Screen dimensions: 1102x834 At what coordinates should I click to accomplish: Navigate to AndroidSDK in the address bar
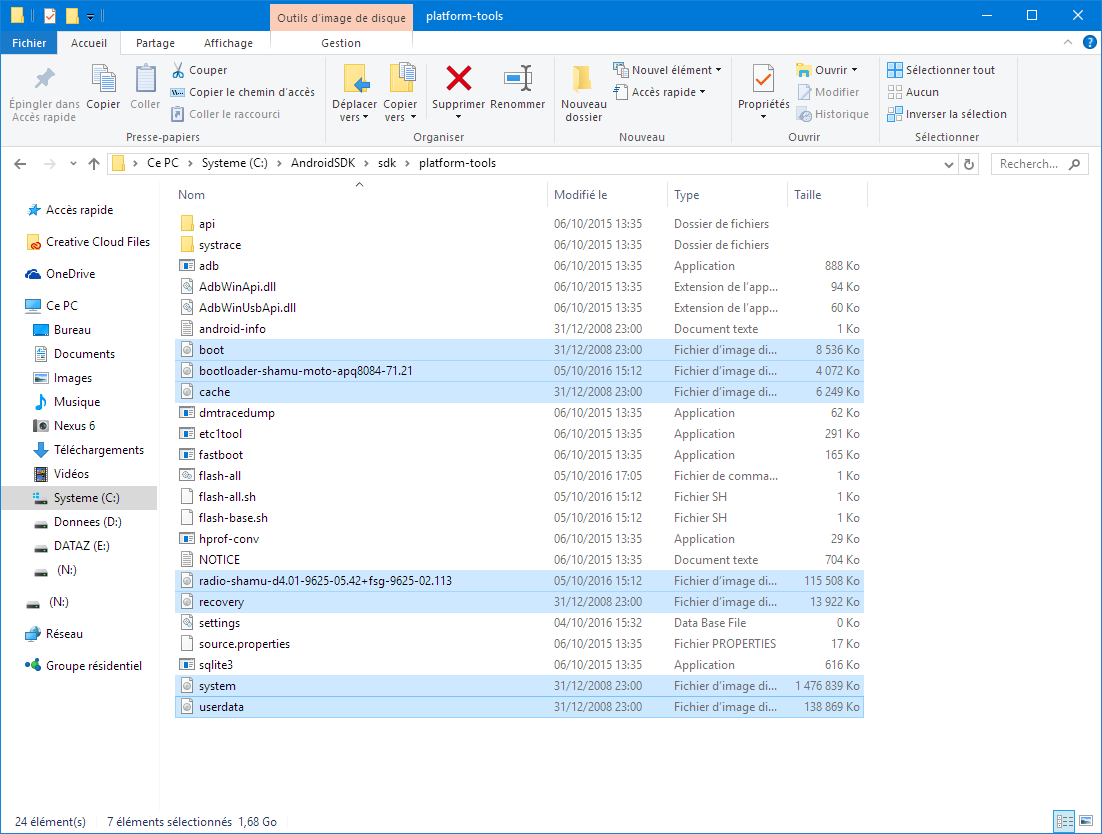(323, 163)
